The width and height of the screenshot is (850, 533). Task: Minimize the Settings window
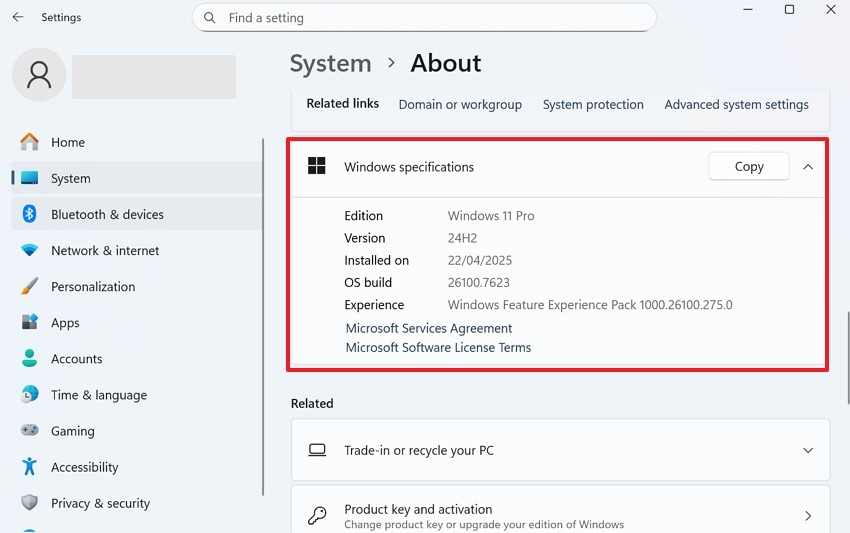click(x=748, y=9)
